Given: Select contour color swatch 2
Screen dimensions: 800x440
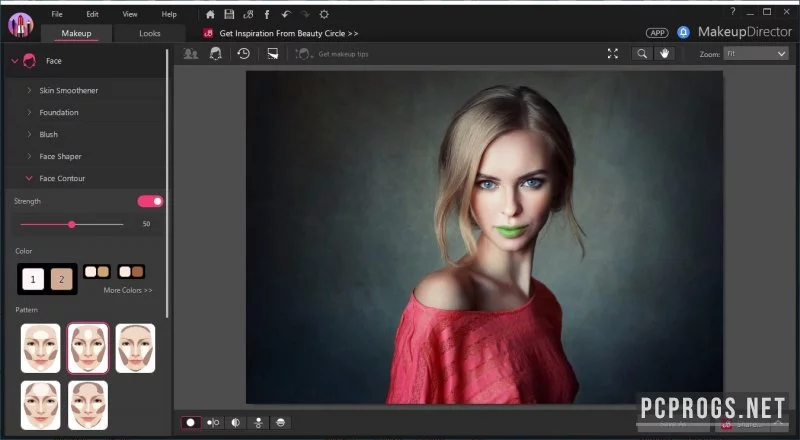Looking at the screenshot, I should pos(62,279).
